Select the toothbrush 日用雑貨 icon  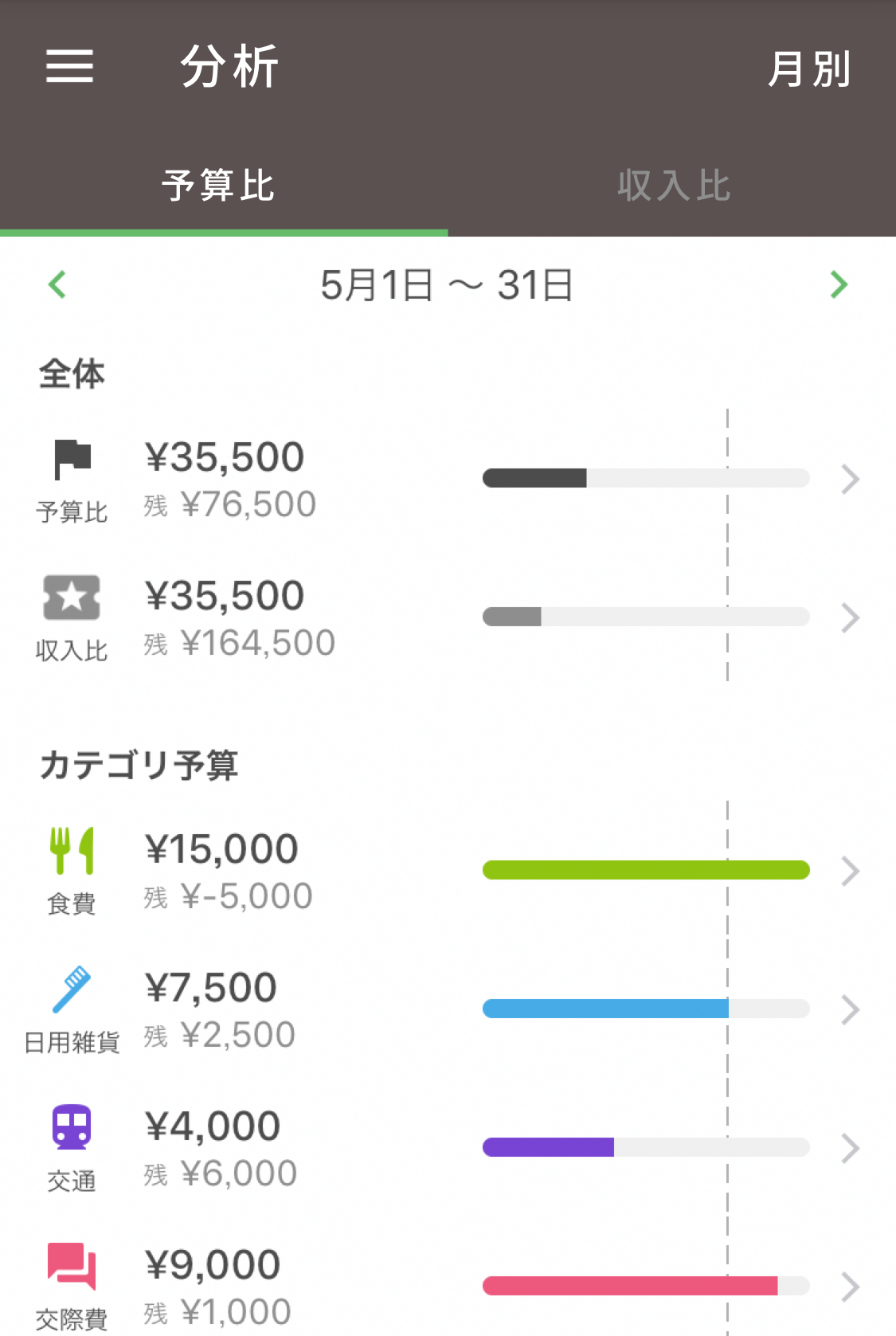coord(72,989)
